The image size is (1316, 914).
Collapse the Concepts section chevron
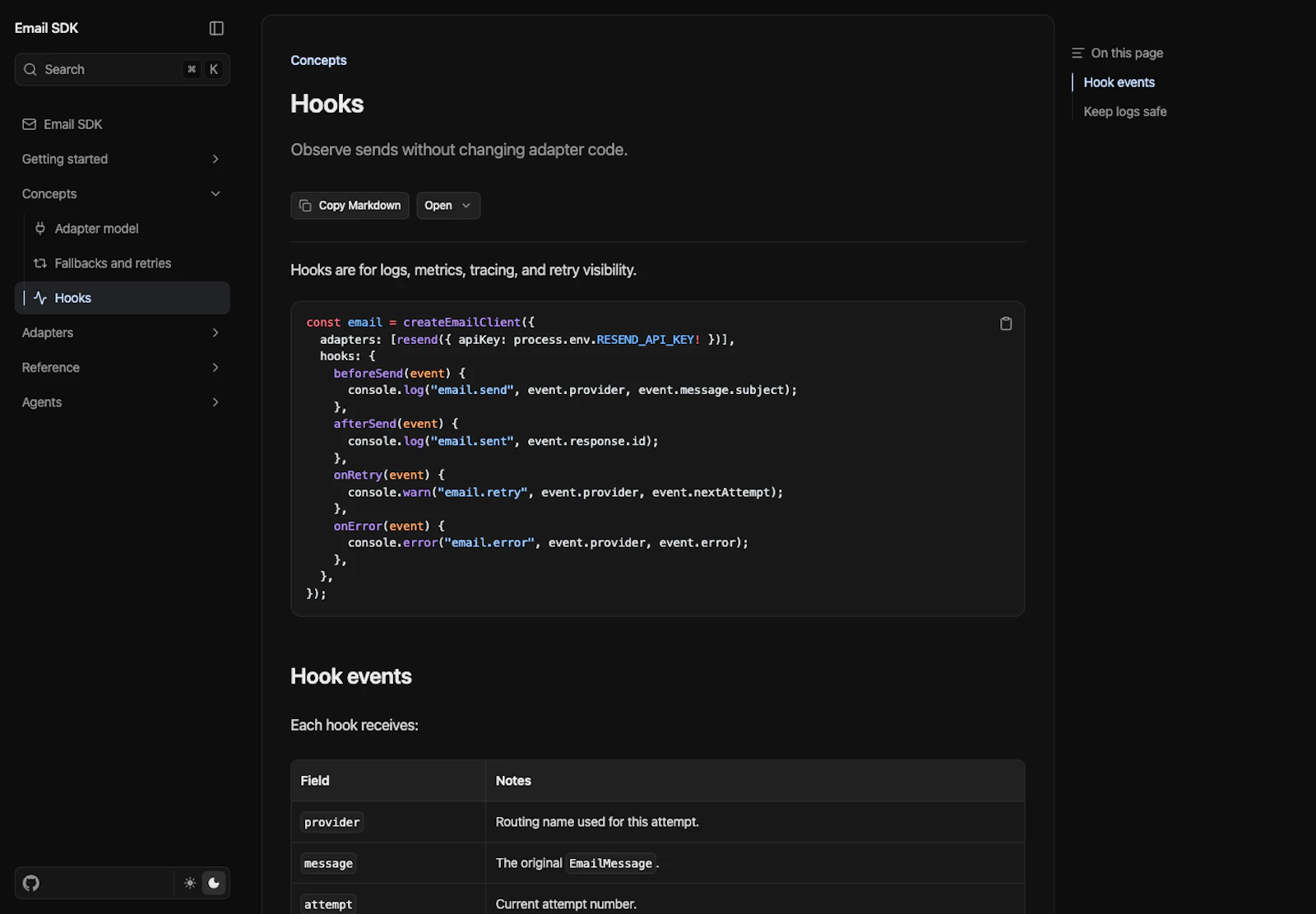click(215, 193)
